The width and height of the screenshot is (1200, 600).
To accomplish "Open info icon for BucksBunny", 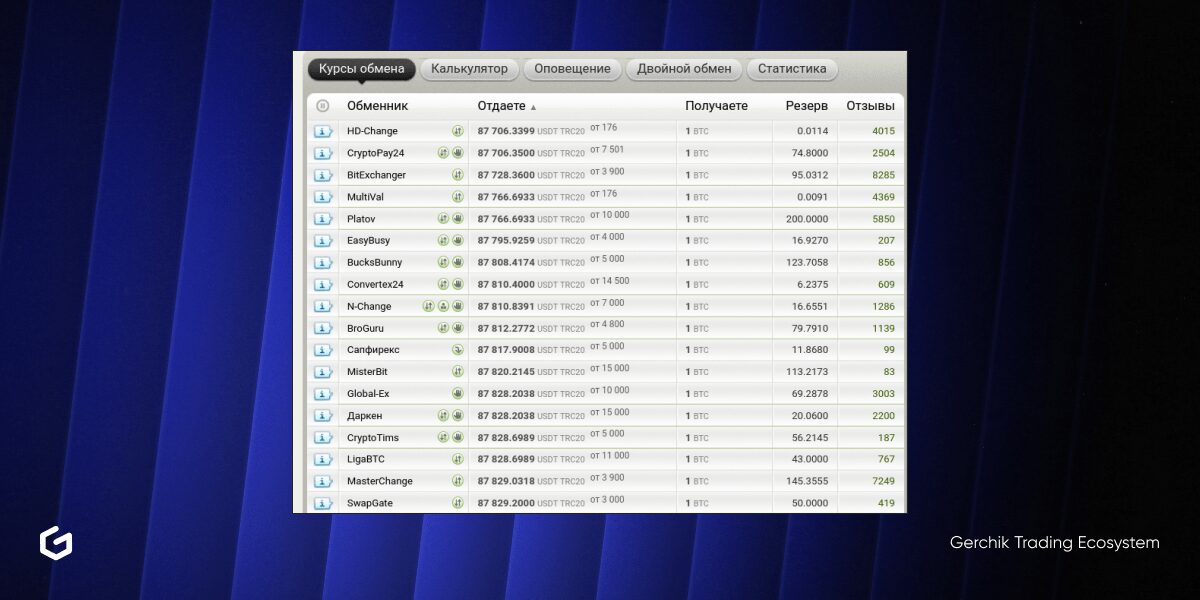I will tap(322, 263).
